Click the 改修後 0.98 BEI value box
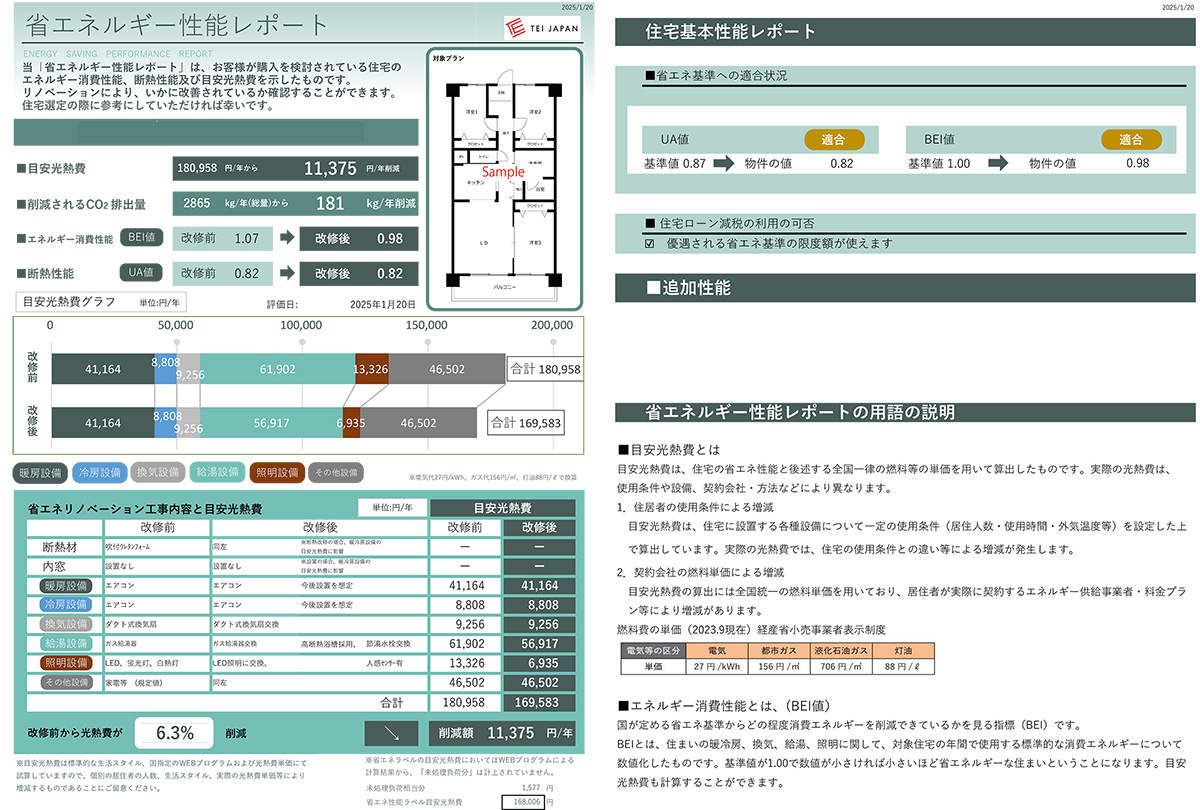This screenshot has width=1200, height=810. point(360,239)
